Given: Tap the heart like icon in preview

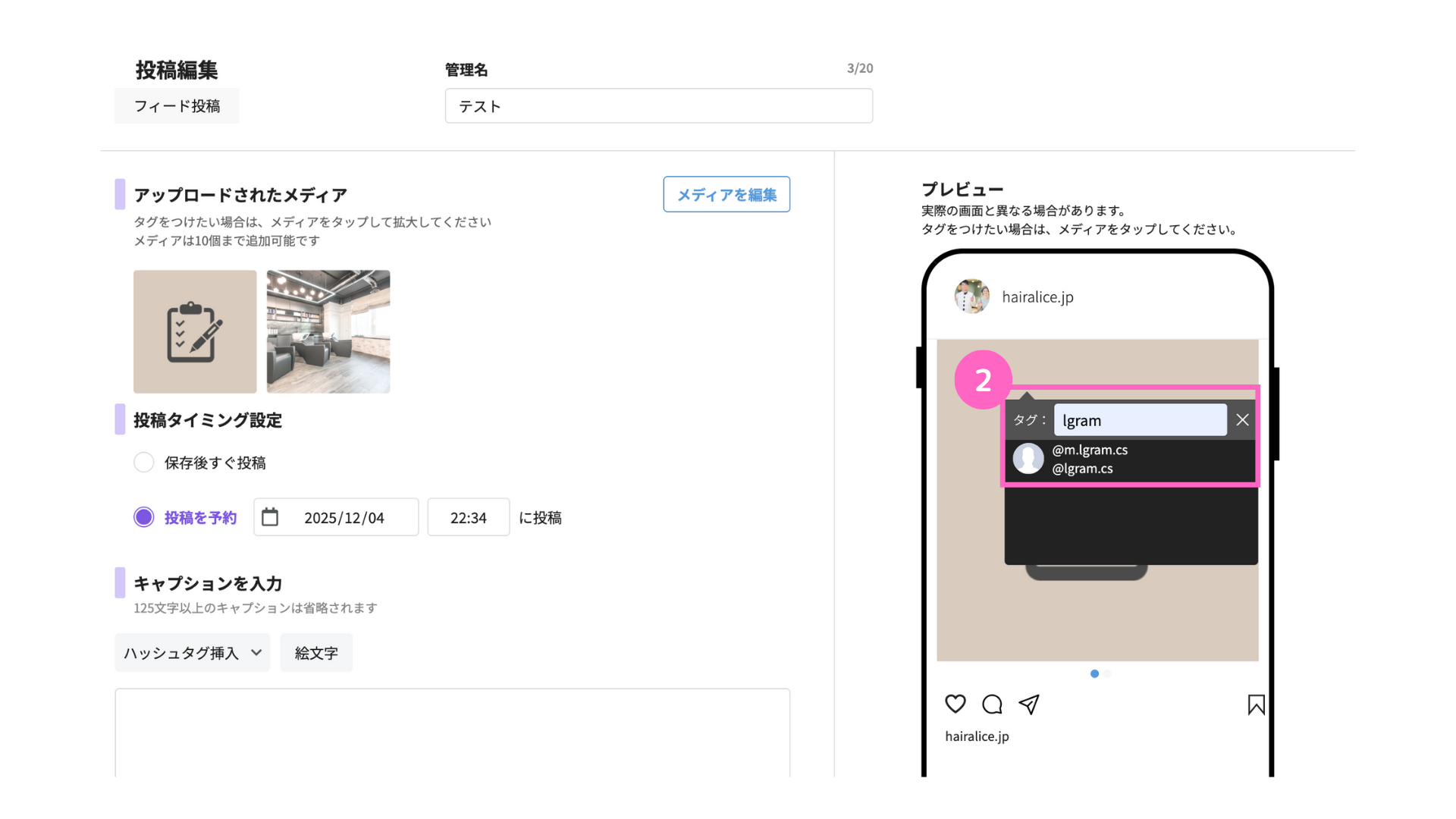Looking at the screenshot, I should (955, 704).
